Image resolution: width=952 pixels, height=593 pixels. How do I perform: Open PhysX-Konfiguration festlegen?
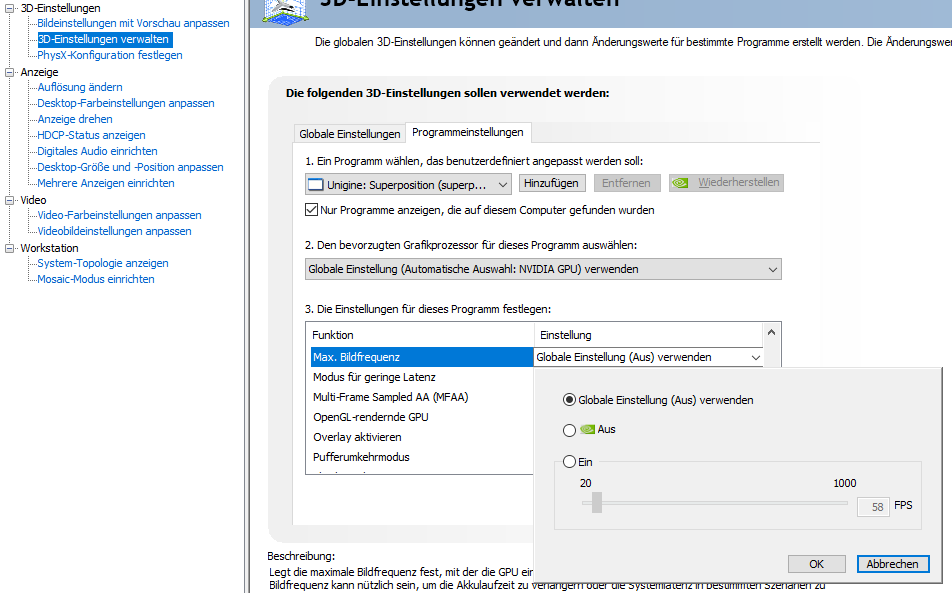110,55
